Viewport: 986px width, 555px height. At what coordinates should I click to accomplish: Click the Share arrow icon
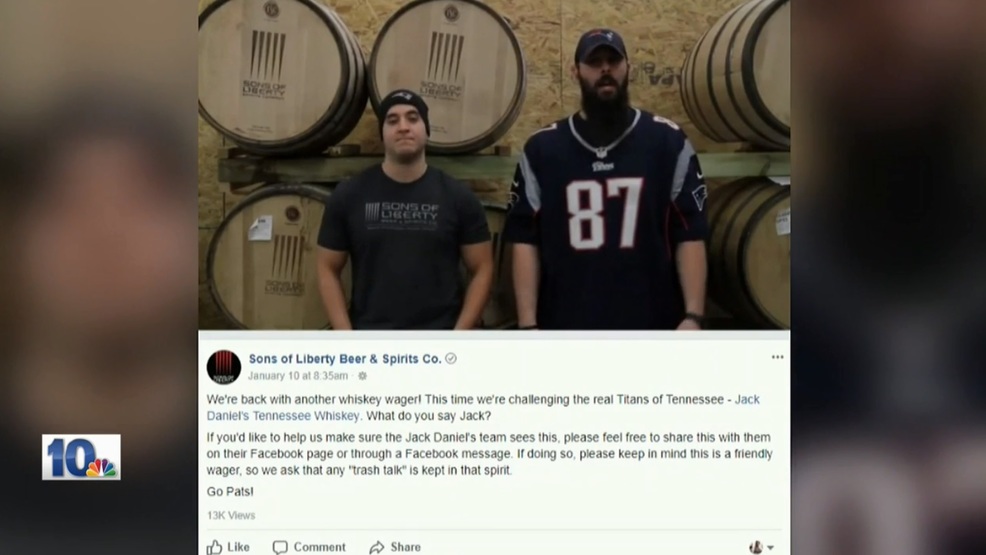click(377, 547)
